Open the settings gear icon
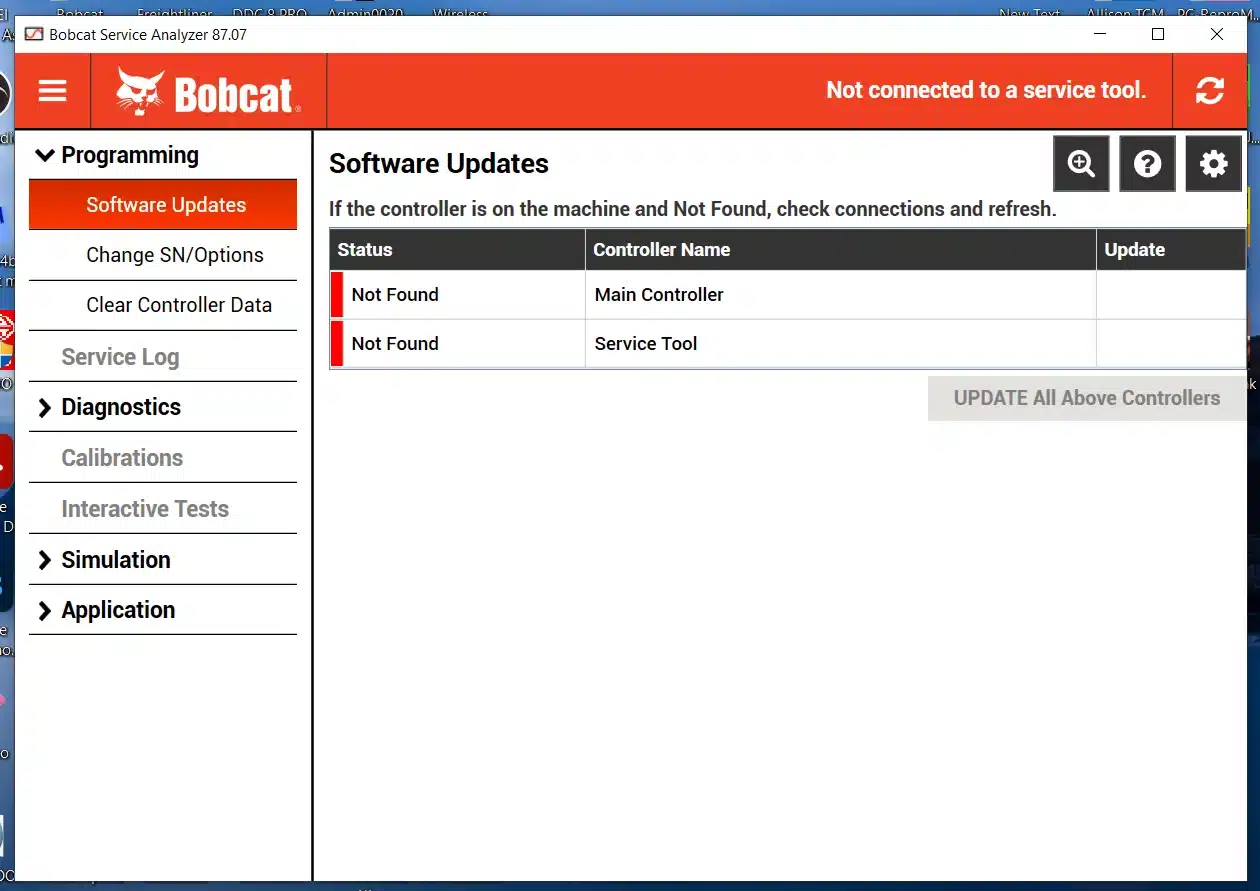 tap(1213, 164)
